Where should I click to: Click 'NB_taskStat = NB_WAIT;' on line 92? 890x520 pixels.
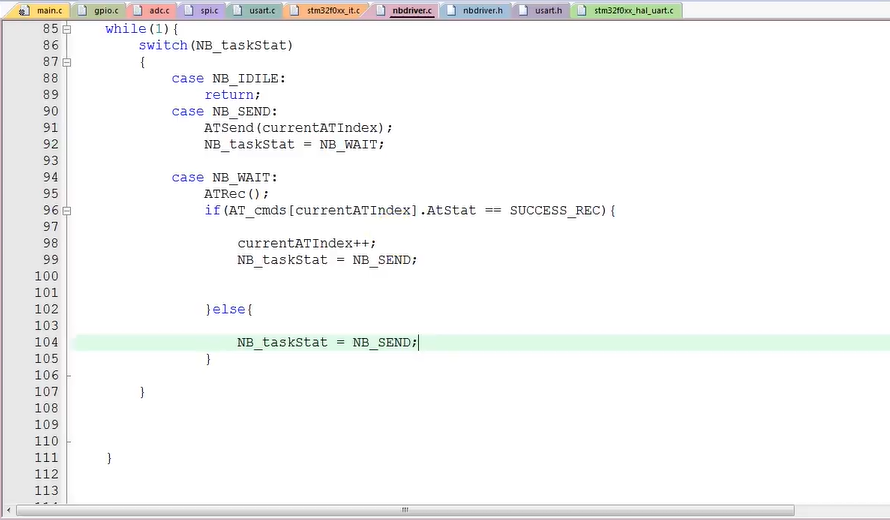(x=295, y=144)
